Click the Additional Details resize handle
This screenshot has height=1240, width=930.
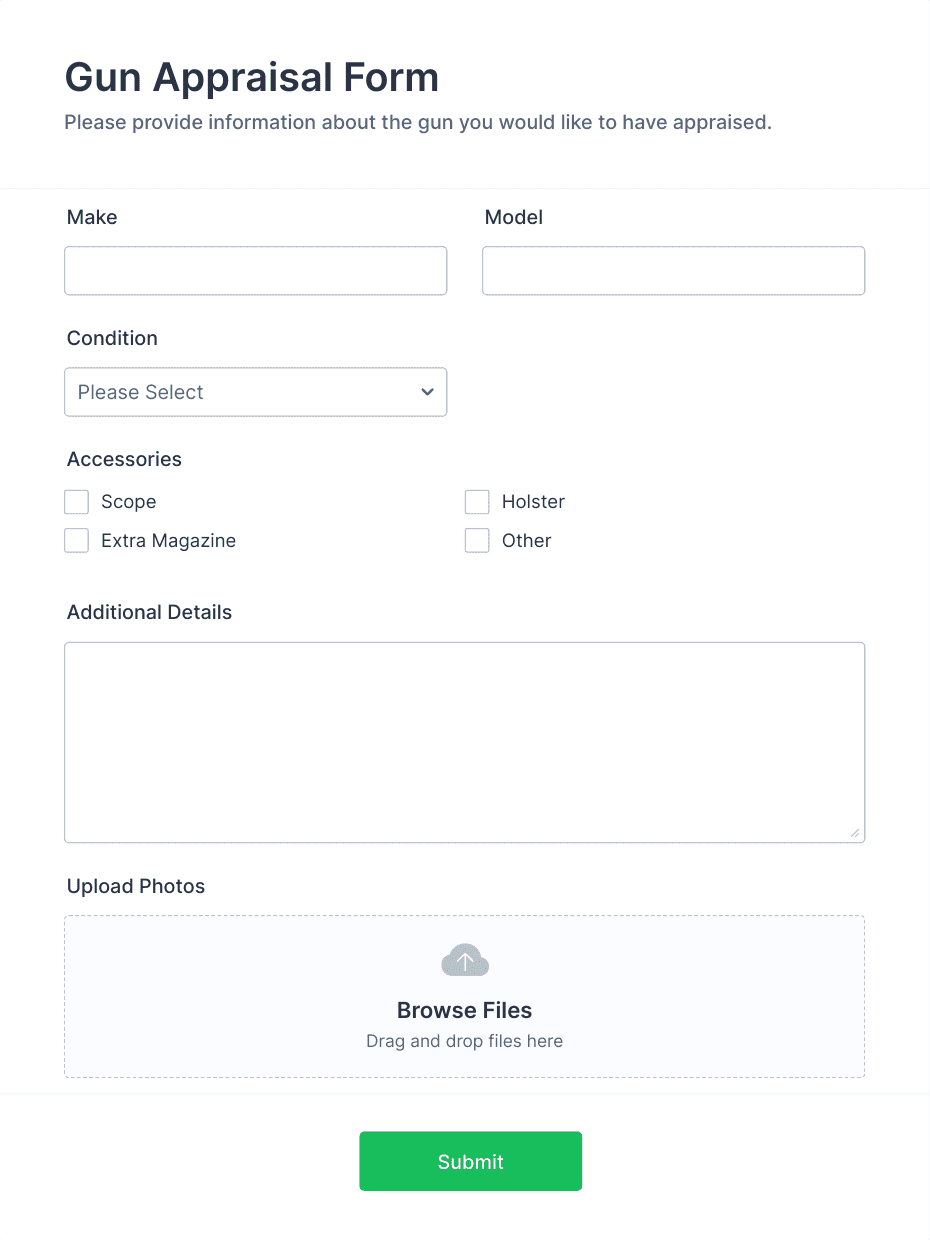point(854,832)
